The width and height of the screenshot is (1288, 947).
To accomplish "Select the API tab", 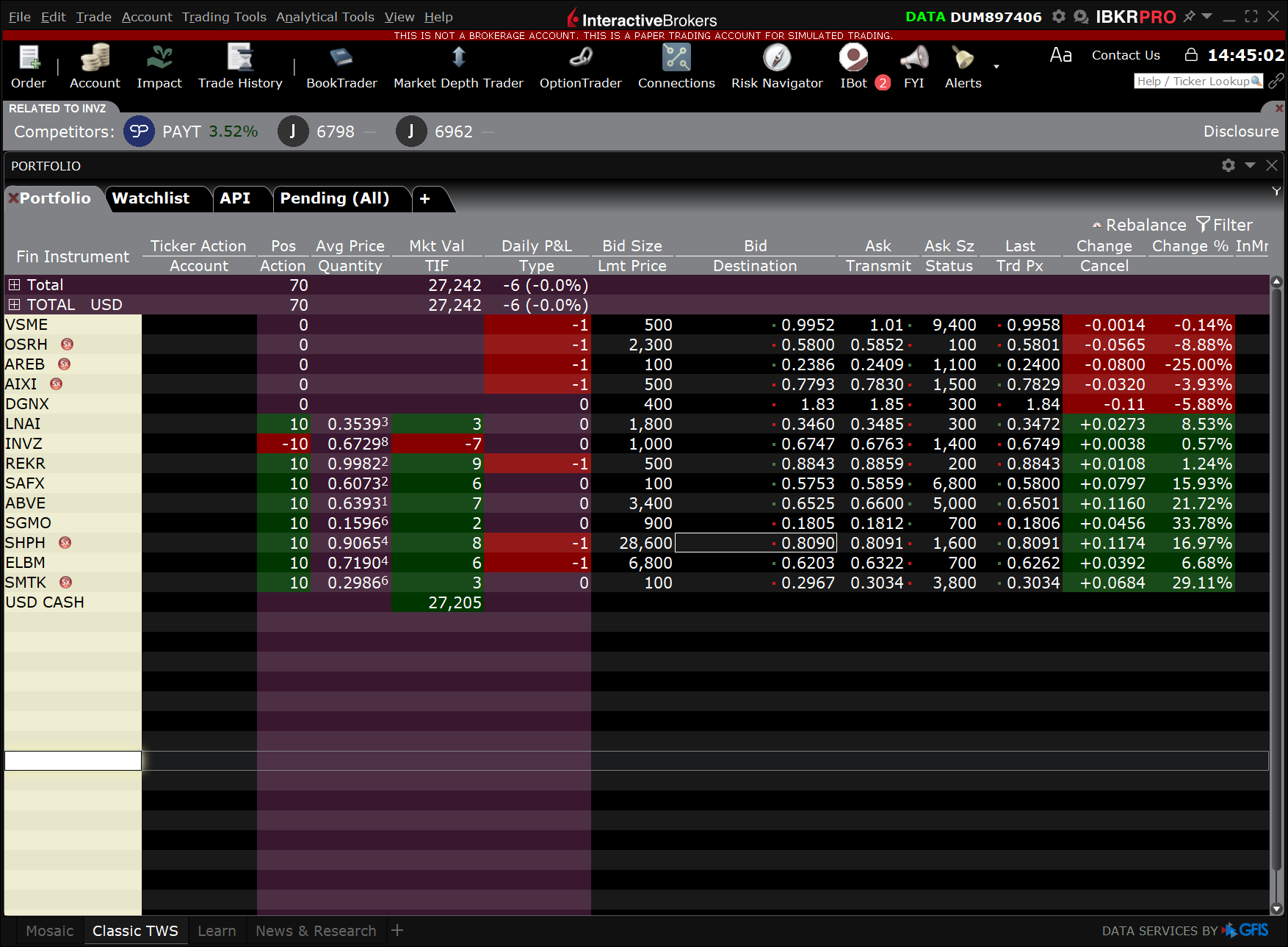I will point(235,198).
